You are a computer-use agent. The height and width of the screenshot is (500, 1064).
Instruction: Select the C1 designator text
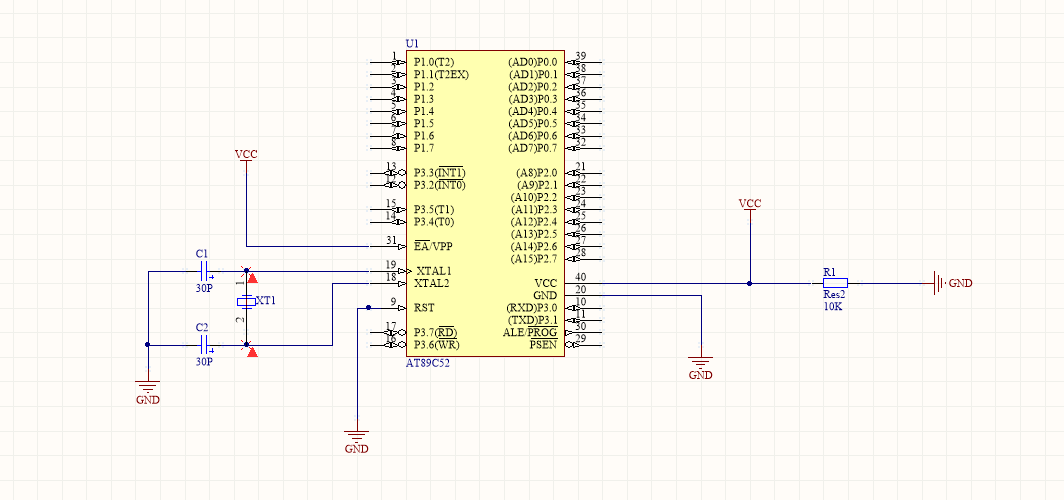tap(202, 254)
